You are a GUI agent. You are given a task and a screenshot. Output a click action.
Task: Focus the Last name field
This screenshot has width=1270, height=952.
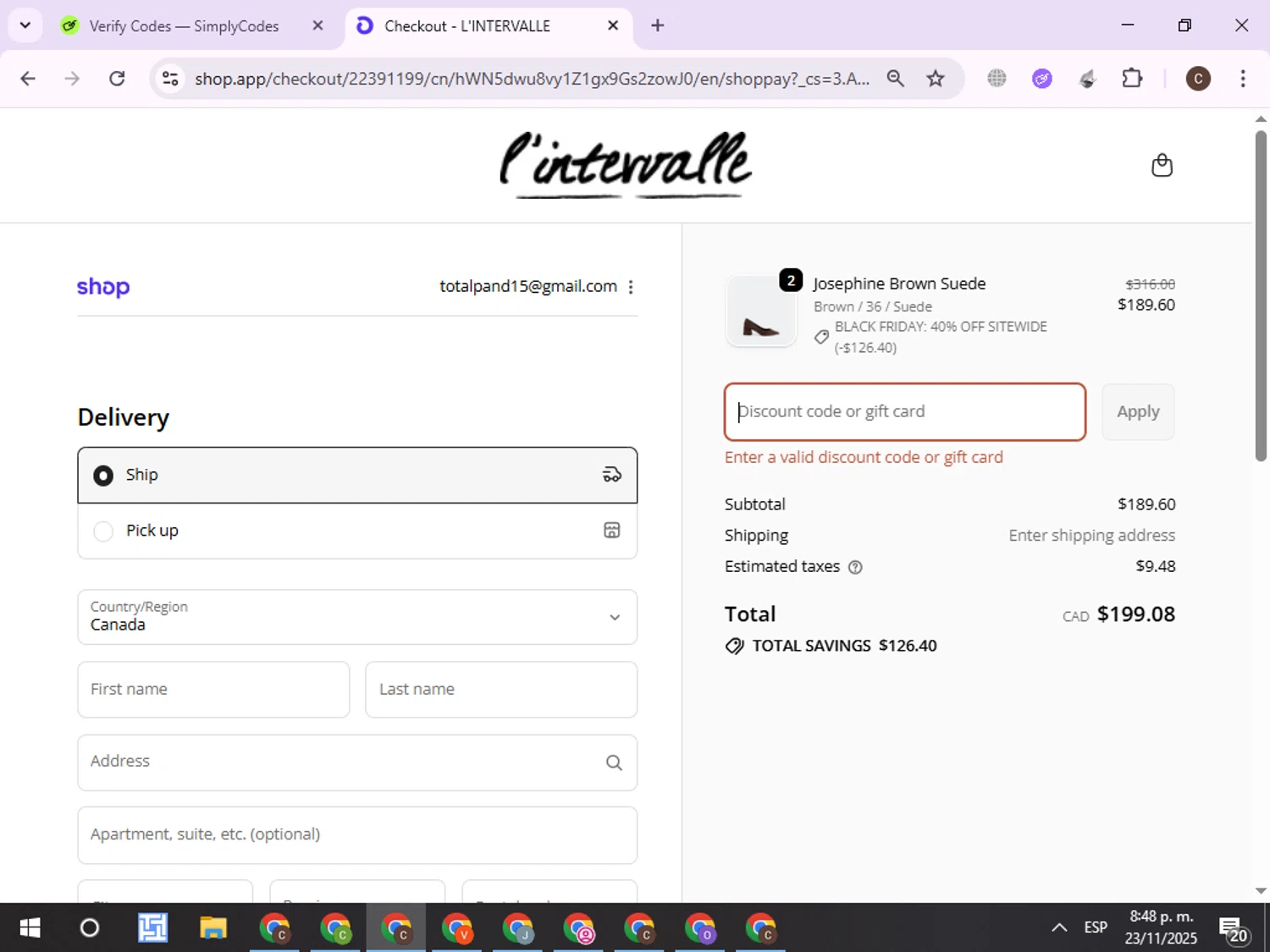[501, 690]
